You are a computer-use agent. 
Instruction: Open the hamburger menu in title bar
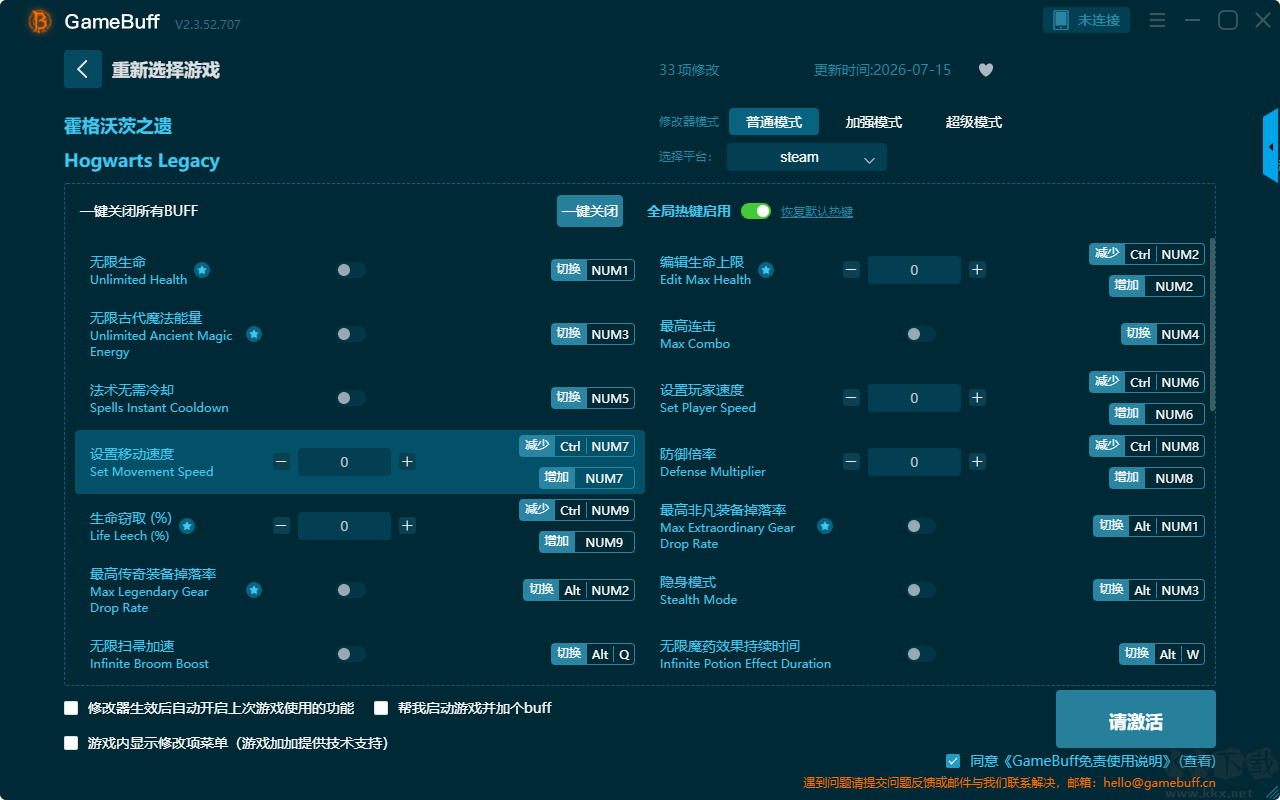(x=1157, y=20)
